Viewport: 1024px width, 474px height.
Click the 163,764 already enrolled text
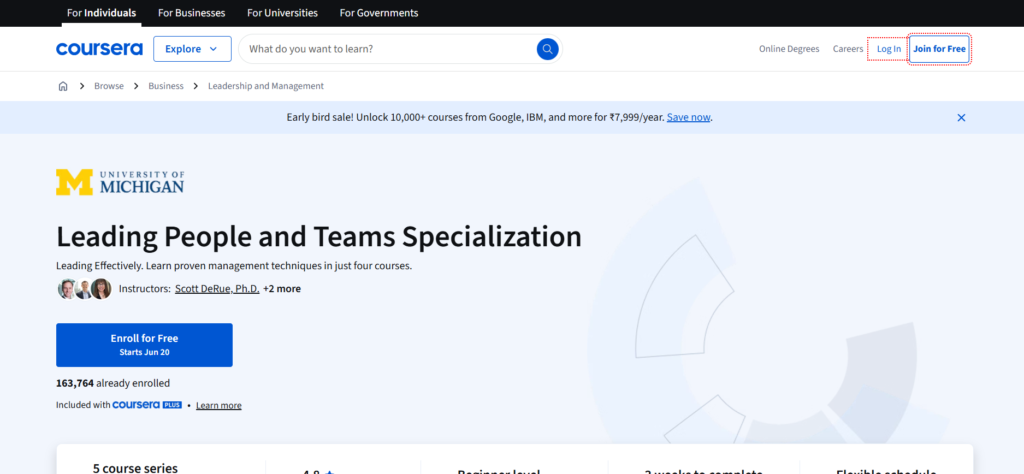tap(113, 383)
